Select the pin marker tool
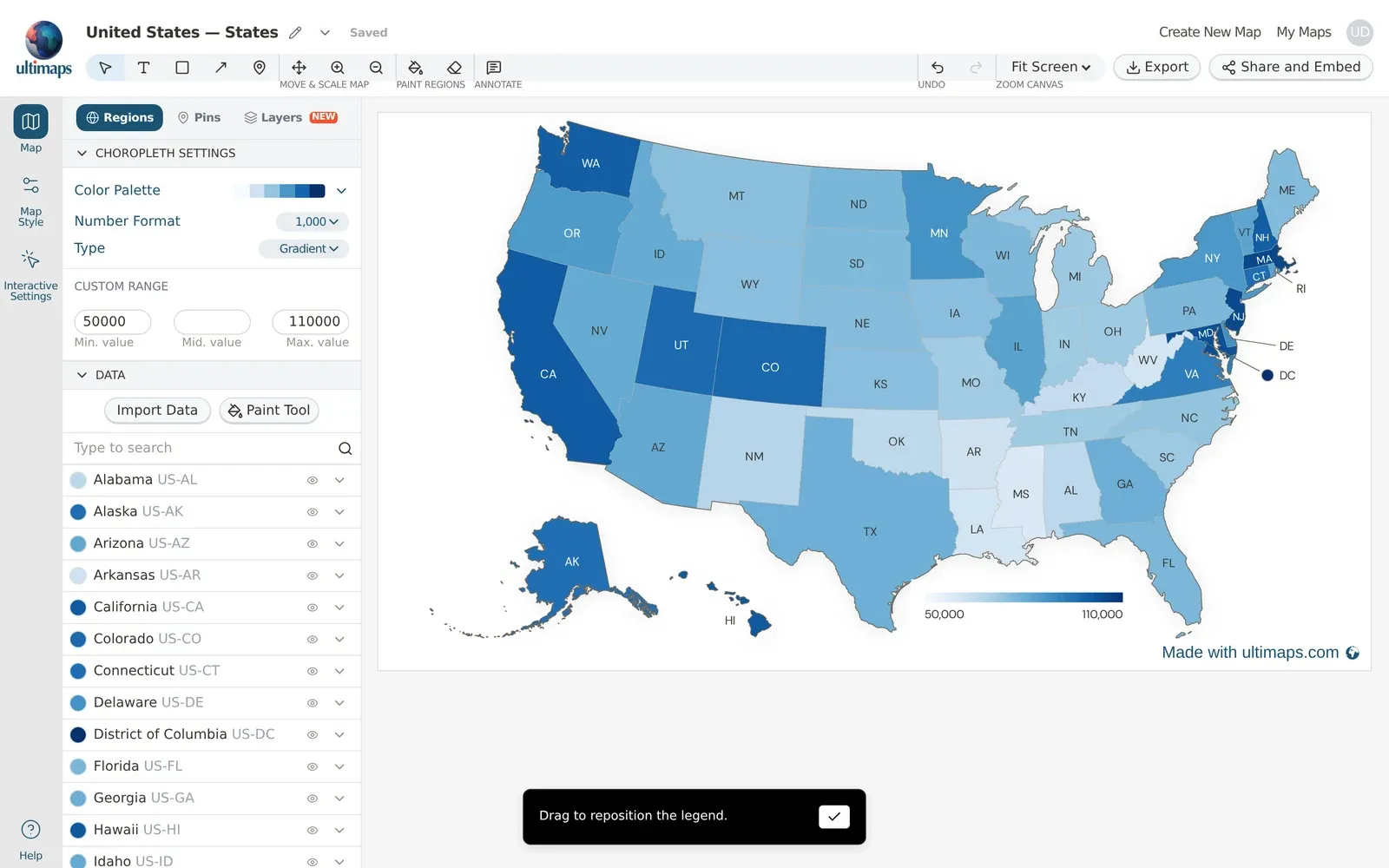The height and width of the screenshot is (868, 1389). coord(259,68)
